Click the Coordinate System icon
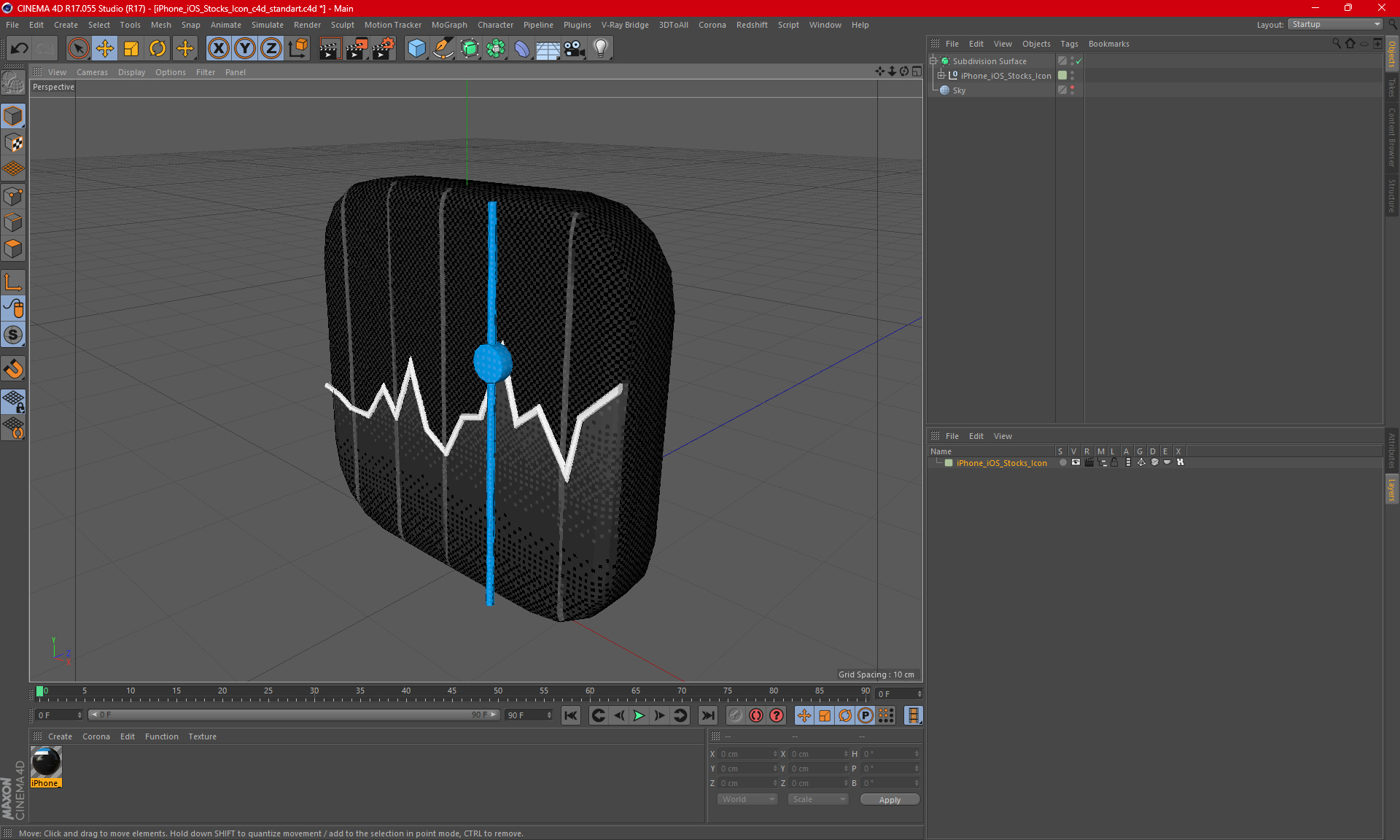This screenshot has width=1400, height=840. pyautogui.click(x=297, y=48)
